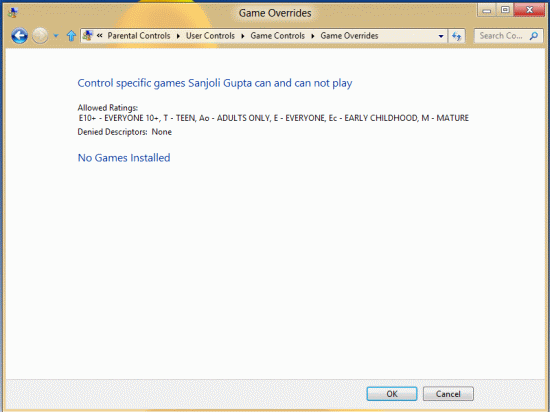The width and height of the screenshot is (550, 412).
Task: Close the Game Overrides window
Action: (529, 10)
